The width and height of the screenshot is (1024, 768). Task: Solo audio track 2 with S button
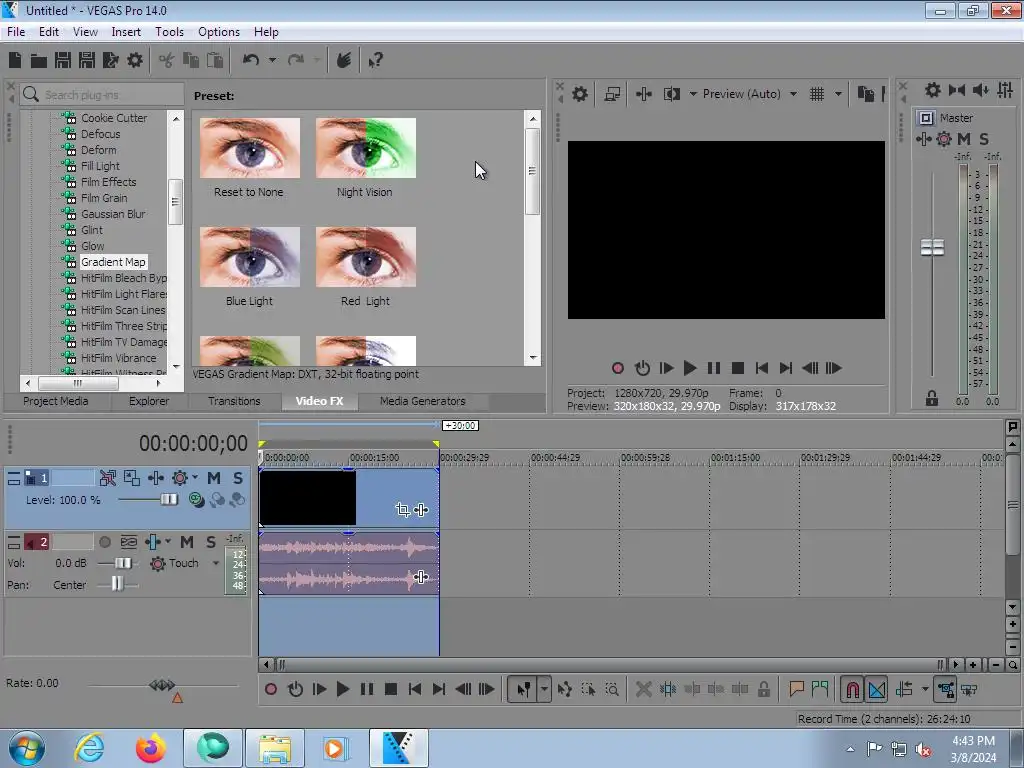pyautogui.click(x=211, y=542)
